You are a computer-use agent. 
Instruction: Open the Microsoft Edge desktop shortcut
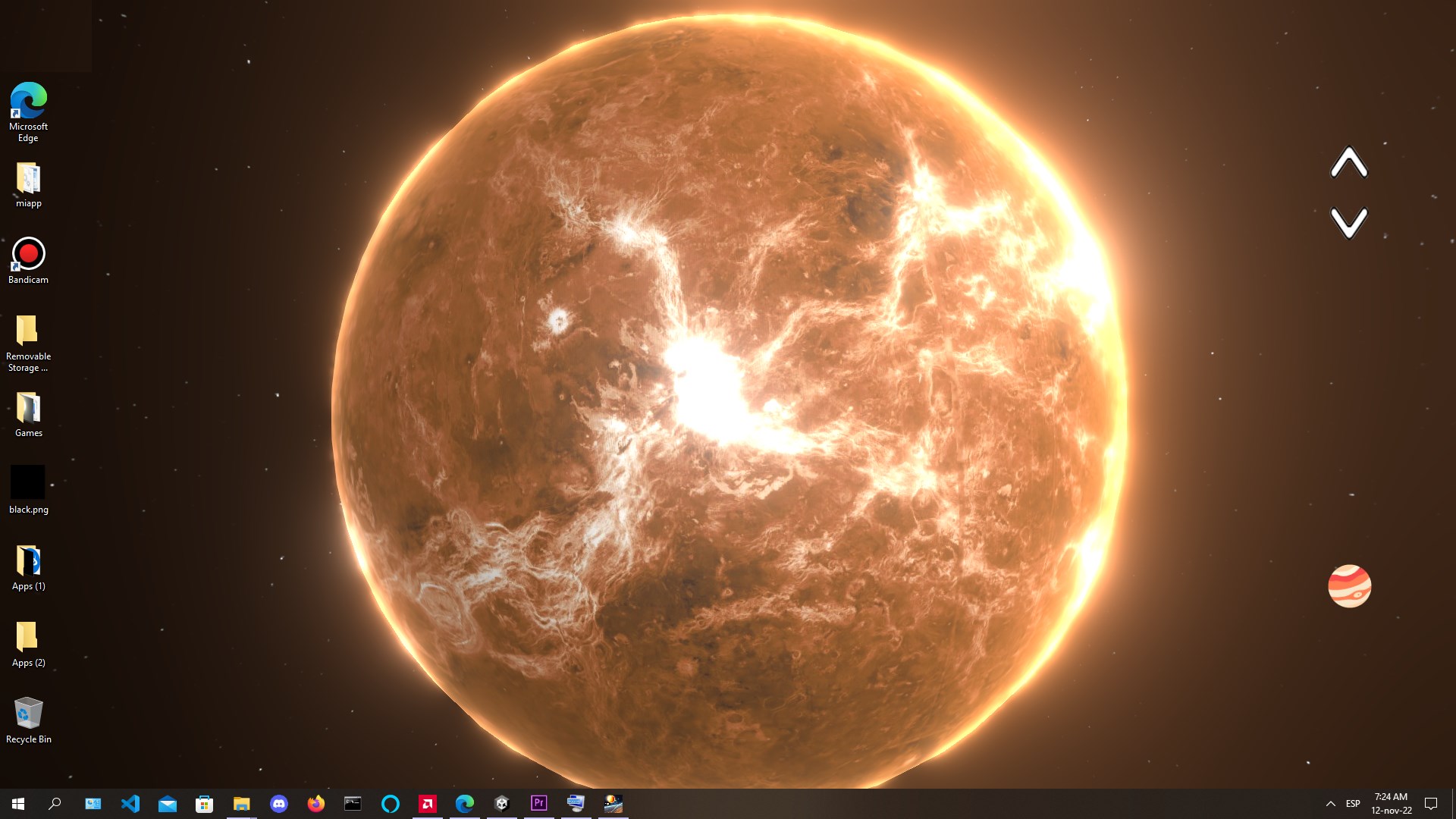28,99
